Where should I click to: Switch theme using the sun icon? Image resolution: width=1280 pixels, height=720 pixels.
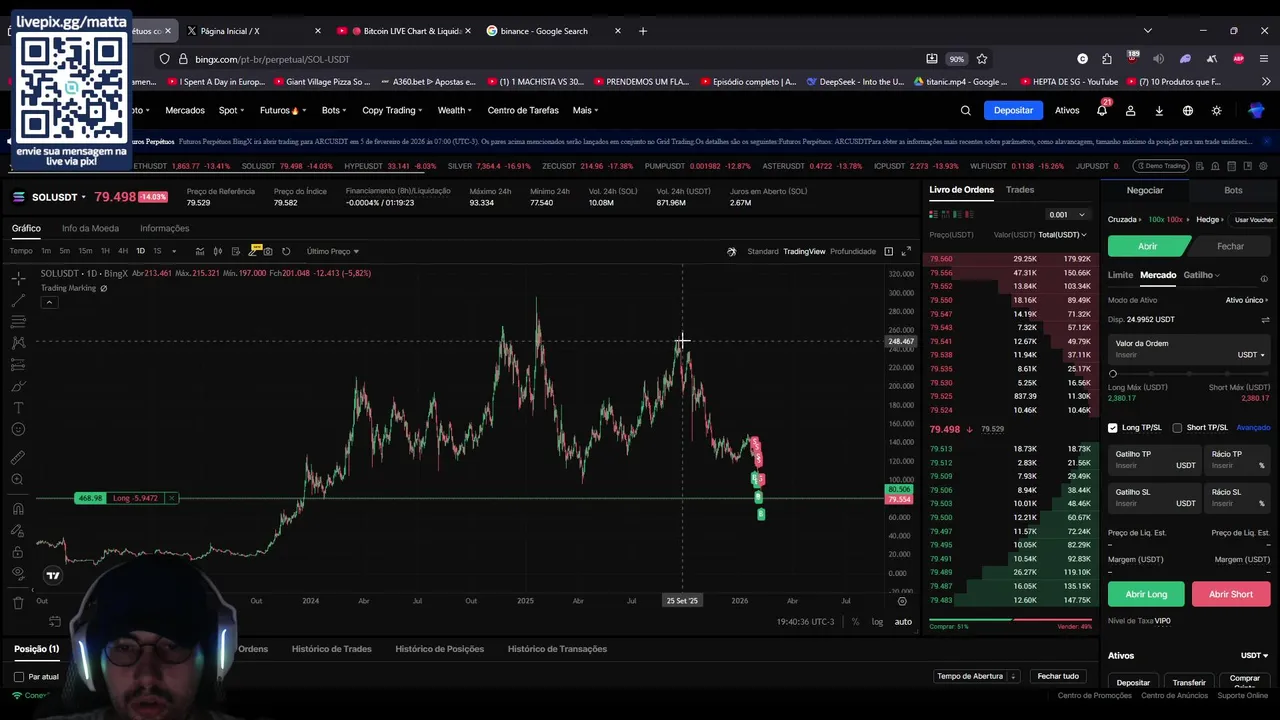tap(1216, 110)
